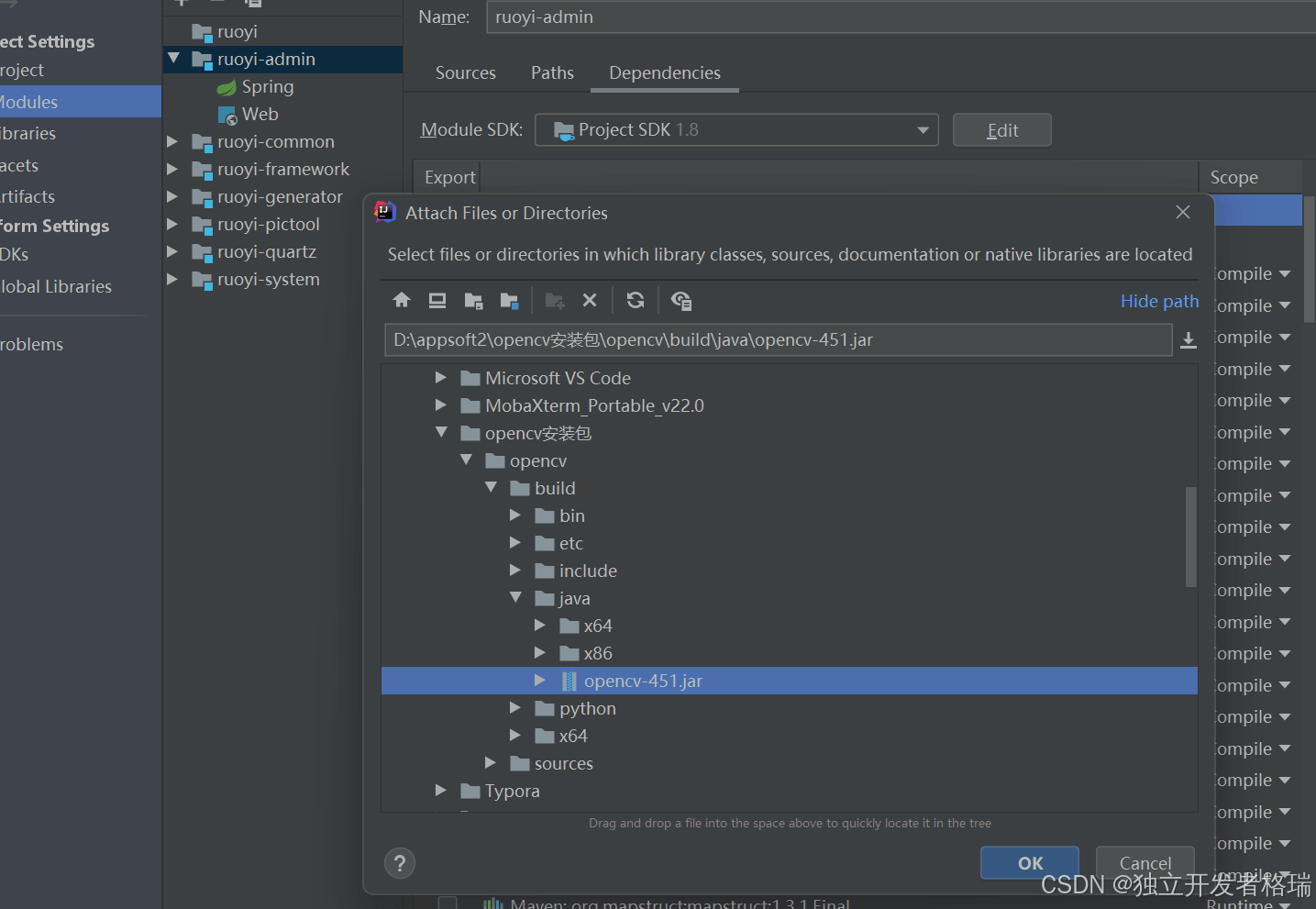Tick the Maven mapstruct export checkbox
The width and height of the screenshot is (1316, 909).
tap(448, 903)
